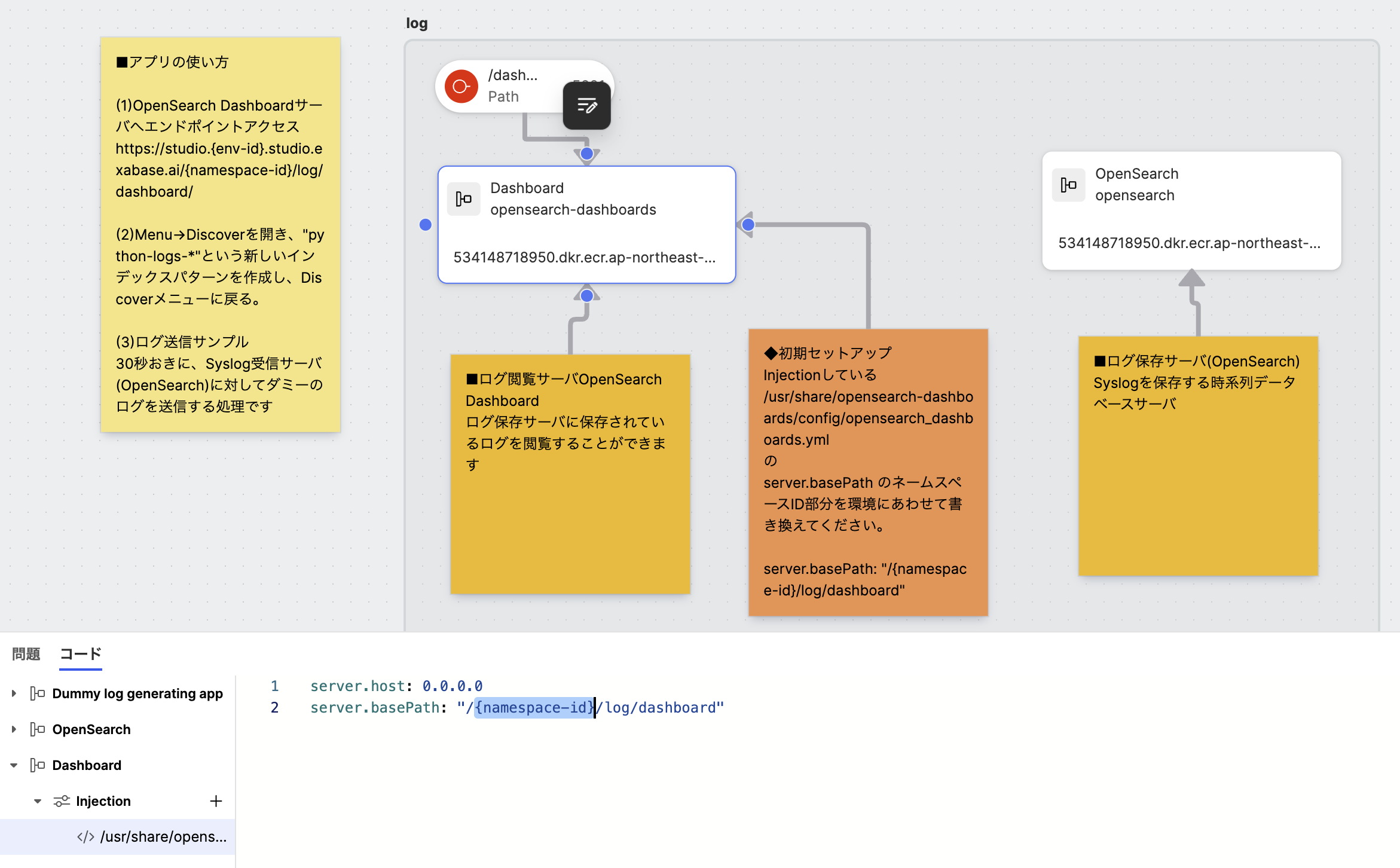
Task: Click blue connector dot on top of Dashboard node
Action: [587, 154]
